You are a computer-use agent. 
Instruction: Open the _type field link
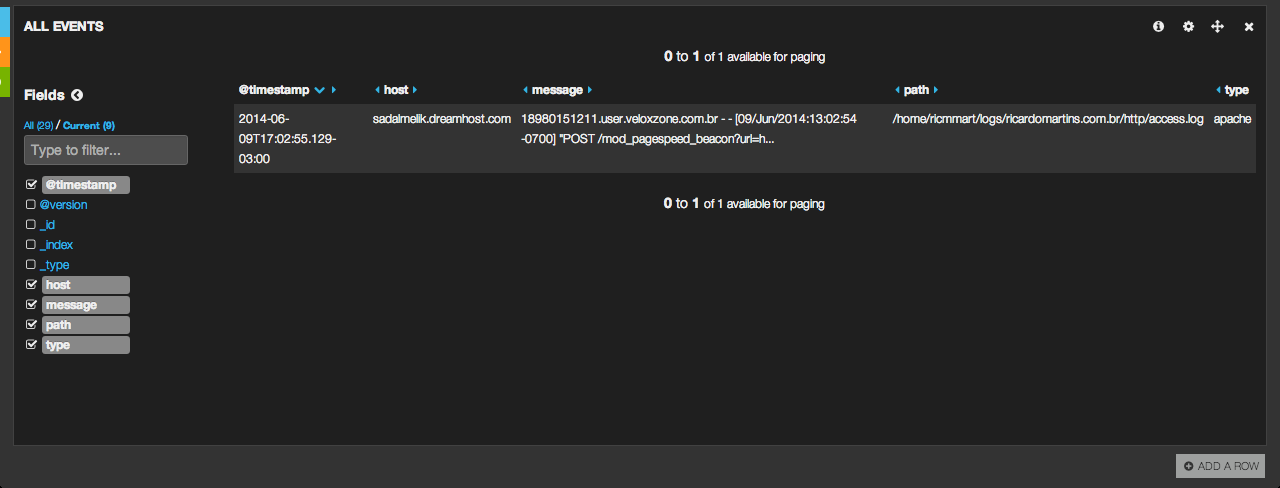pos(55,265)
